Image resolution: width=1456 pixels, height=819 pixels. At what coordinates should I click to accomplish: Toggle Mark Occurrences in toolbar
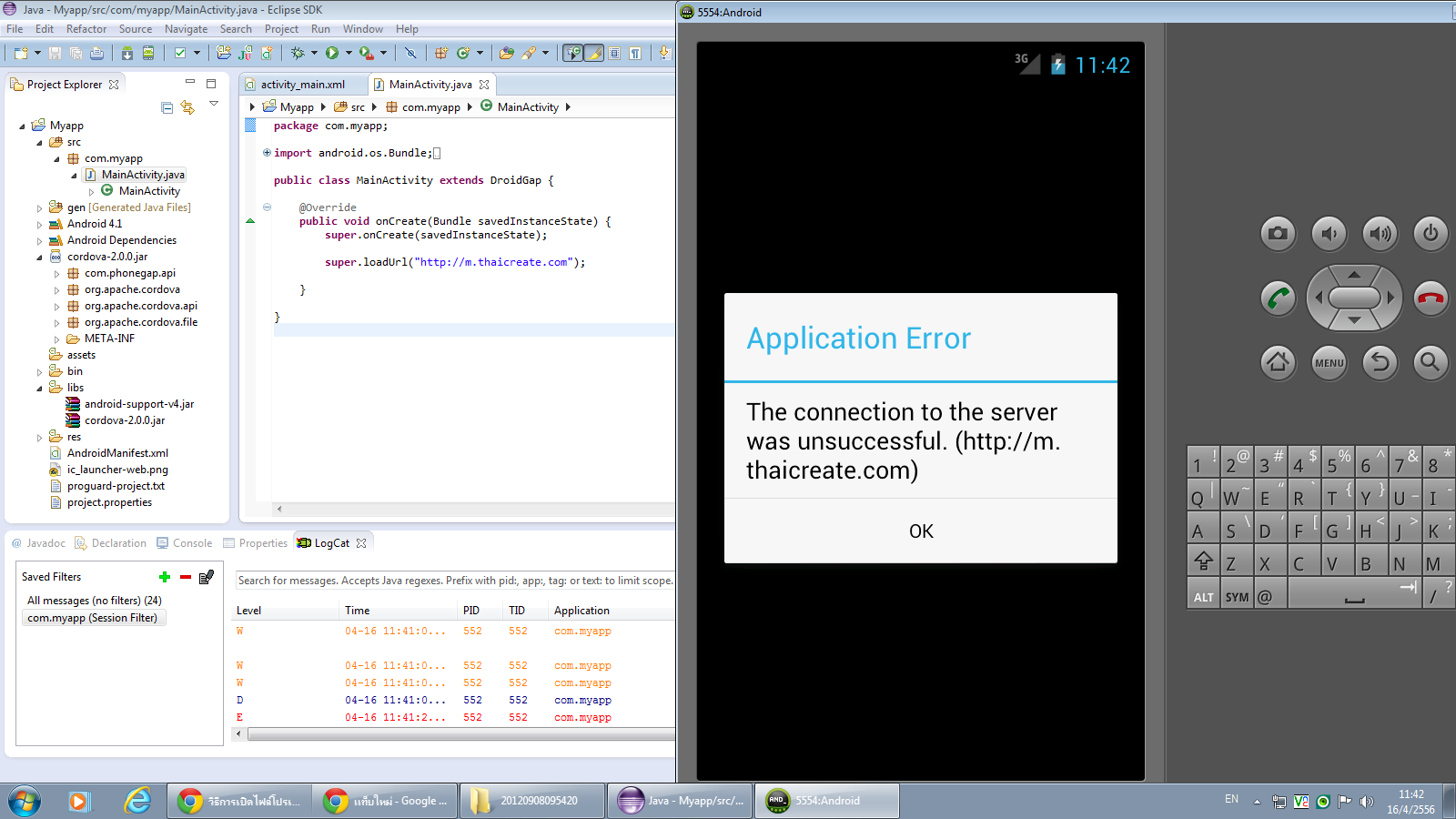click(593, 54)
